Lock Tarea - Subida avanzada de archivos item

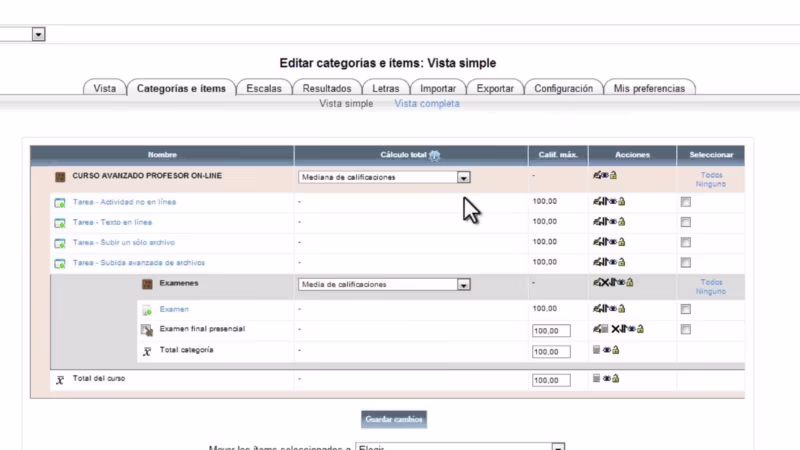coord(621,262)
